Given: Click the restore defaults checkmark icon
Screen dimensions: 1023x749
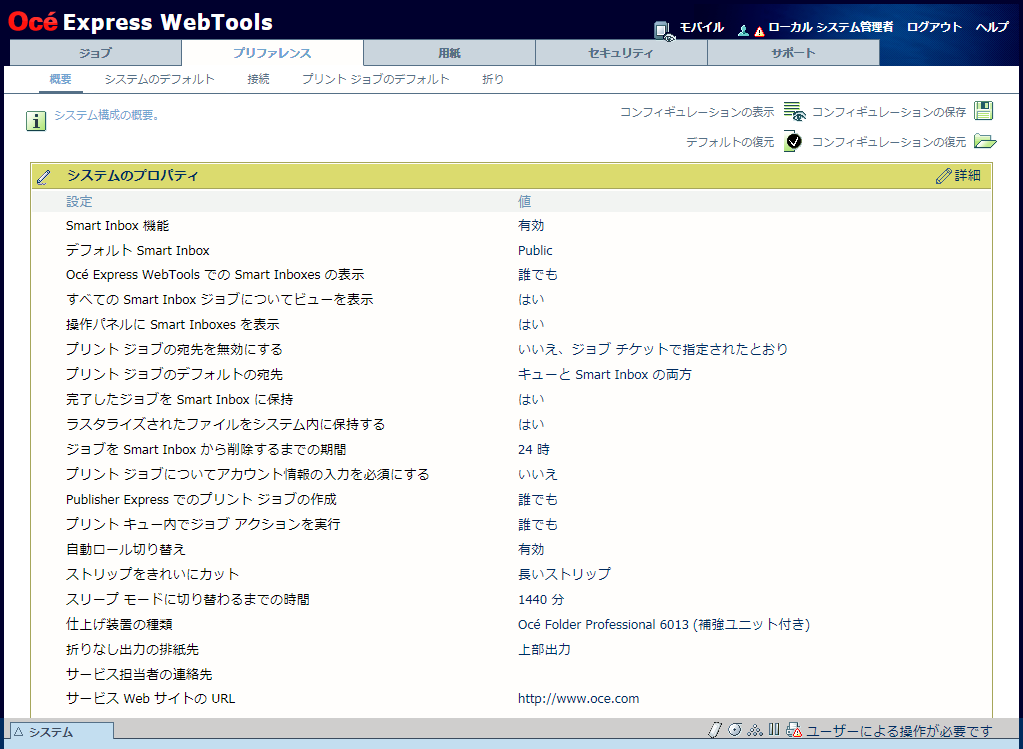Looking at the screenshot, I should [793, 141].
